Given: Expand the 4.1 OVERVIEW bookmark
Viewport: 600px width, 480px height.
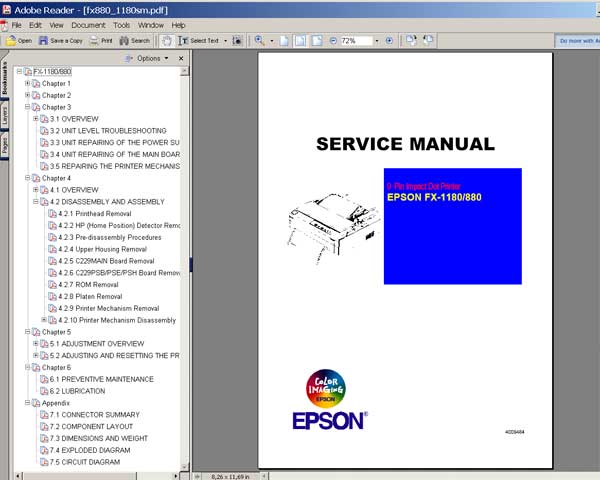Looking at the screenshot, I should 36,189.
